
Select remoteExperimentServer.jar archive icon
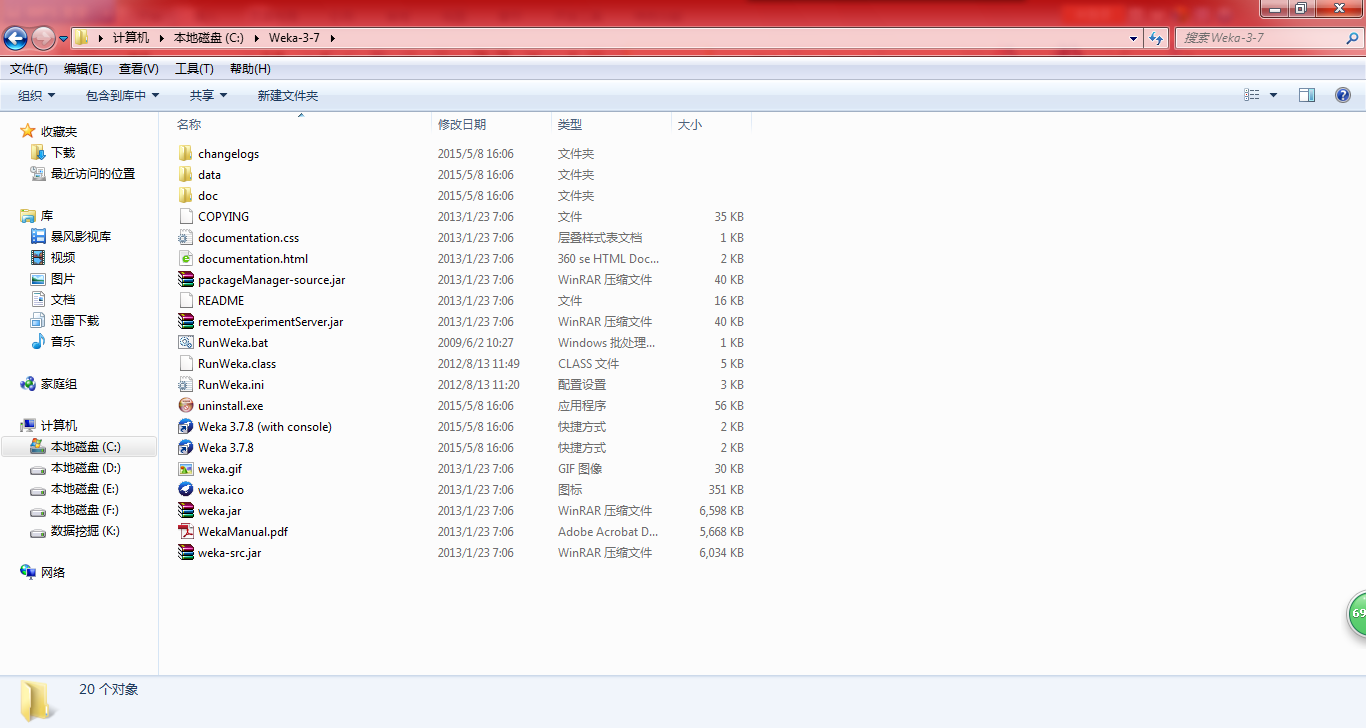(185, 322)
